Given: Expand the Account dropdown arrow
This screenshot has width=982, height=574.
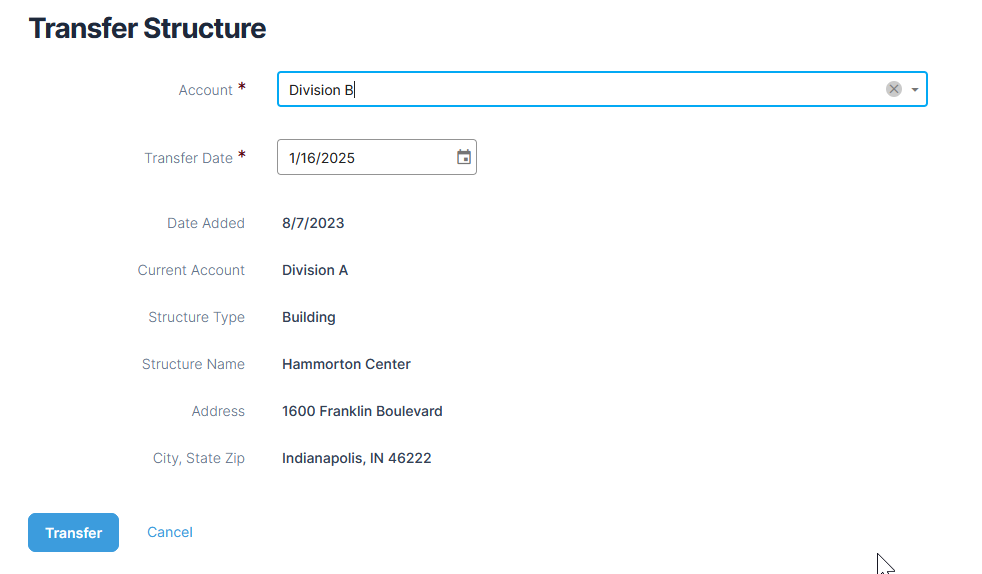Looking at the screenshot, I should click(x=915, y=90).
